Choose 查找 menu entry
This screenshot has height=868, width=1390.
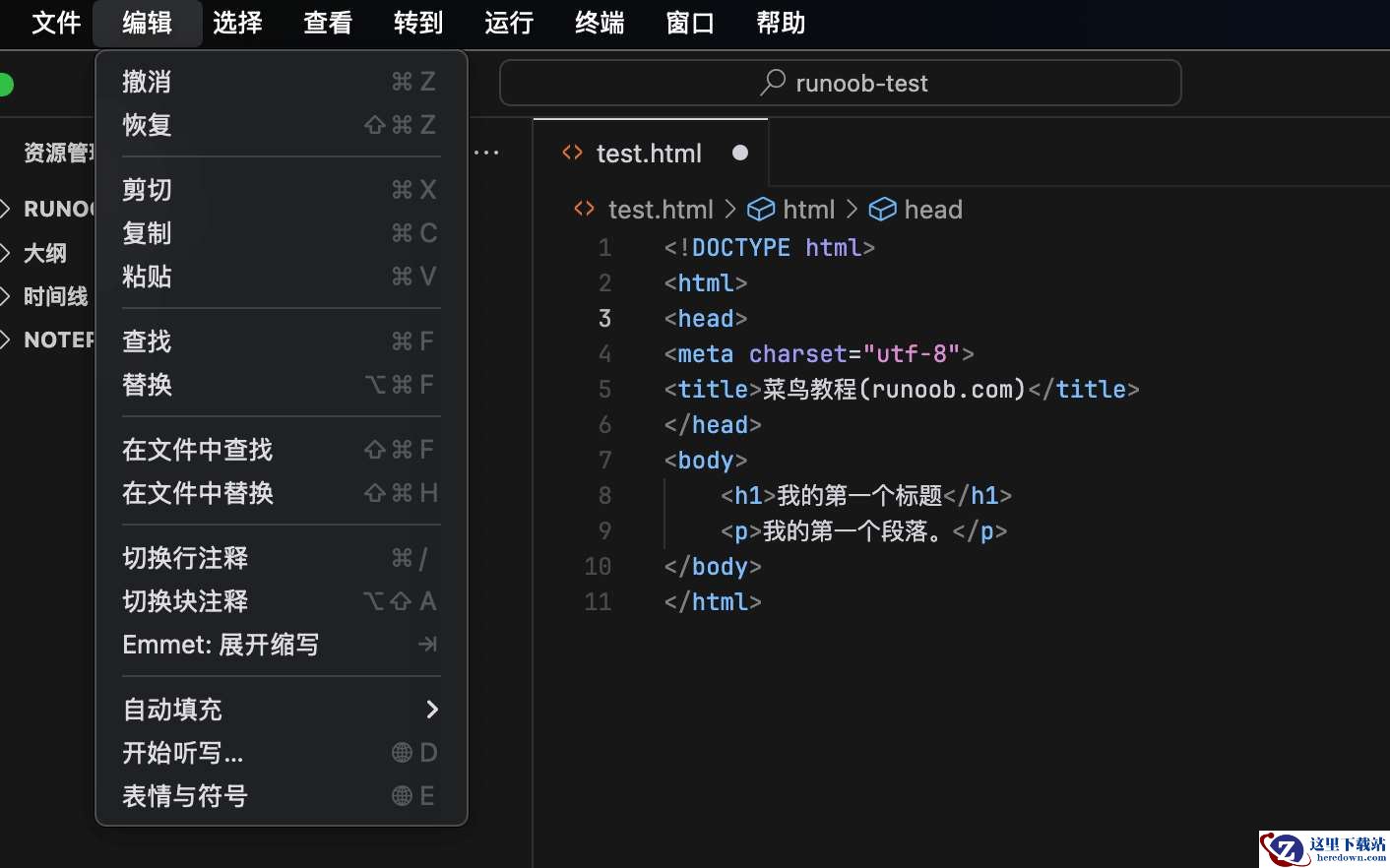coord(281,341)
